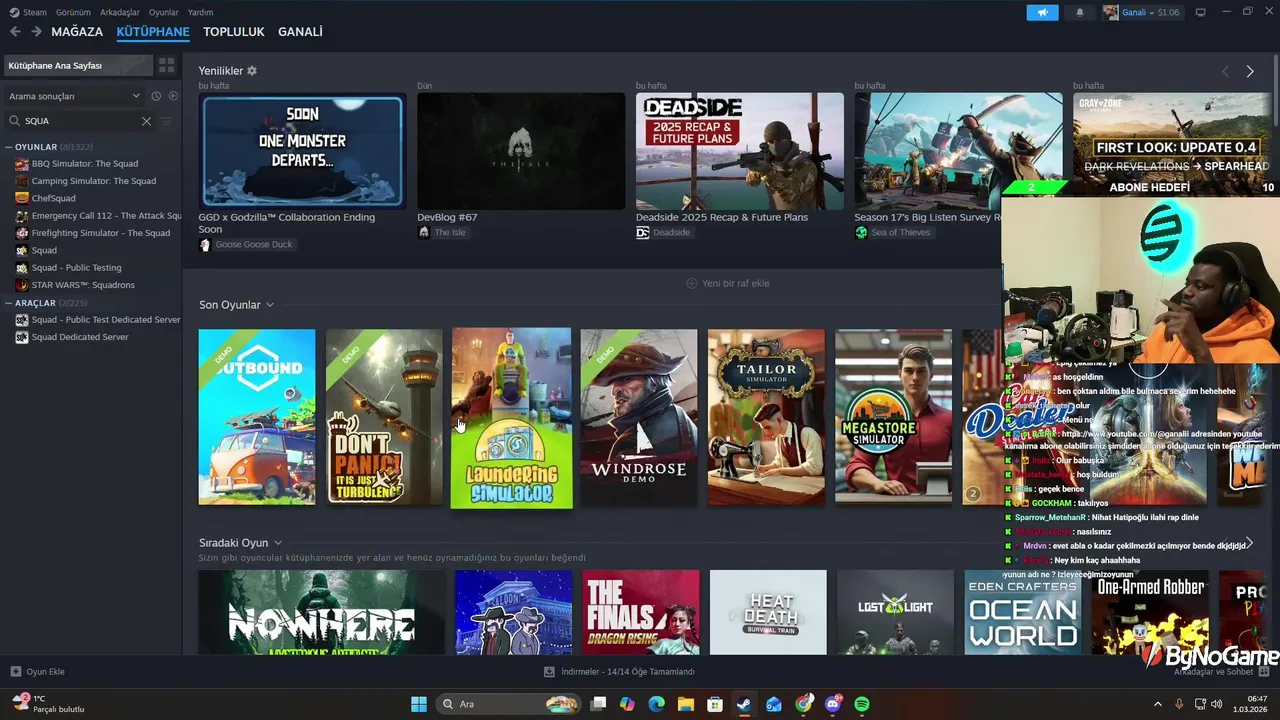Open the Yardım menu

point(201,12)
